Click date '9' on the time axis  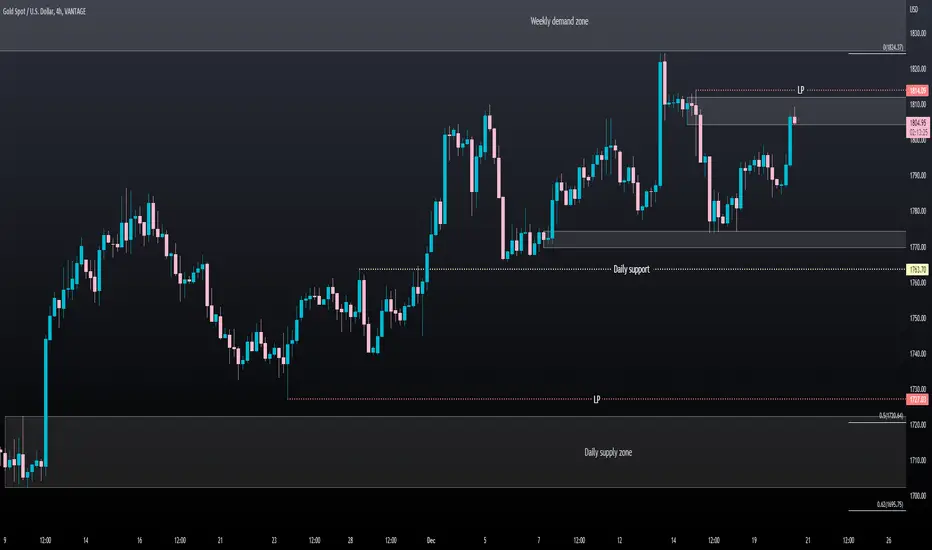5,540
